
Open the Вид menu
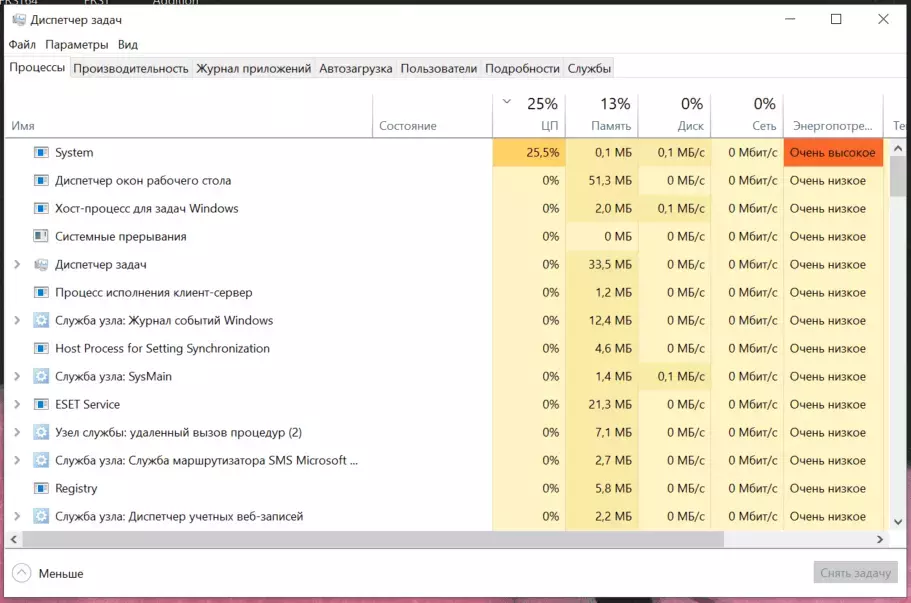[128, 45]
